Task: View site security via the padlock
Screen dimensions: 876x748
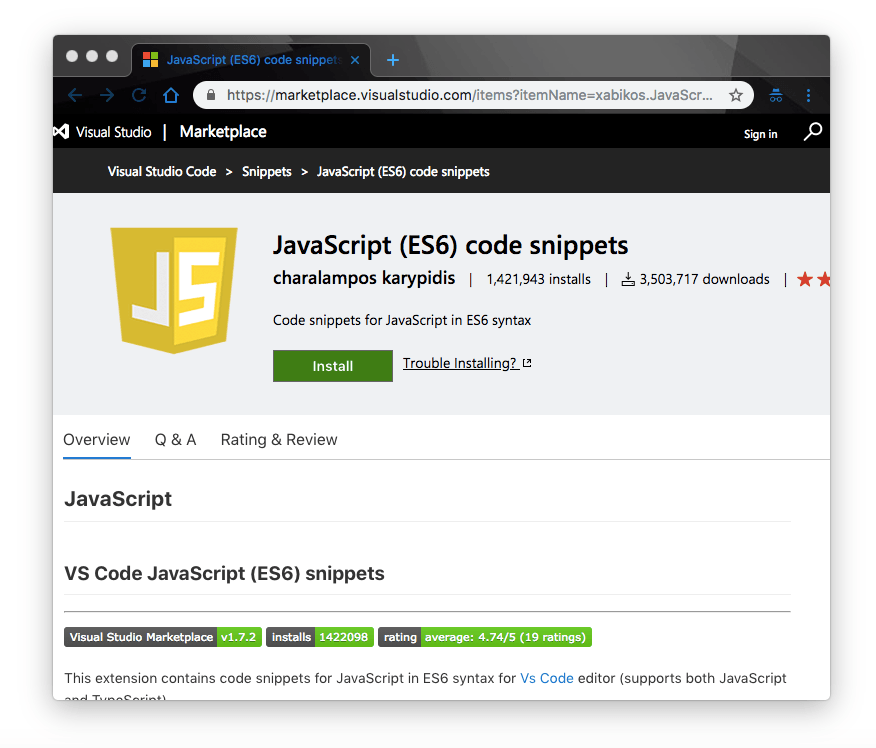Action: (x=210, y=95)
